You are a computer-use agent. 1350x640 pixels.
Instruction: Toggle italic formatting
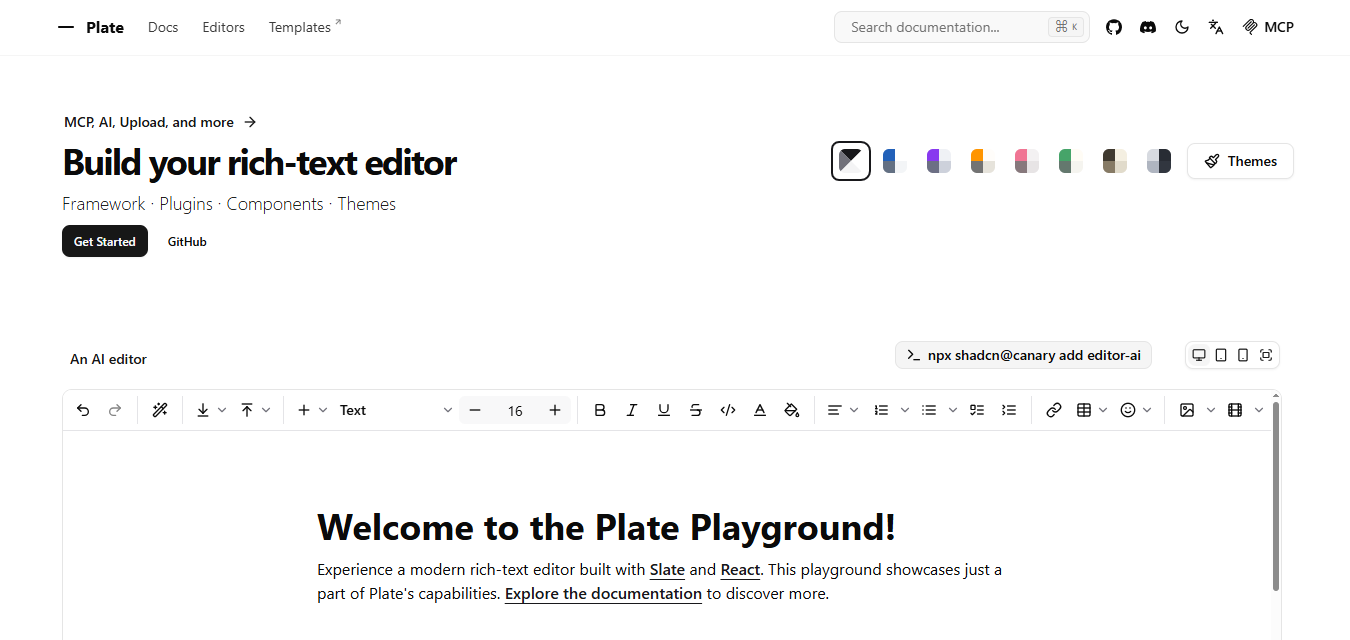(x=632, y=410)
